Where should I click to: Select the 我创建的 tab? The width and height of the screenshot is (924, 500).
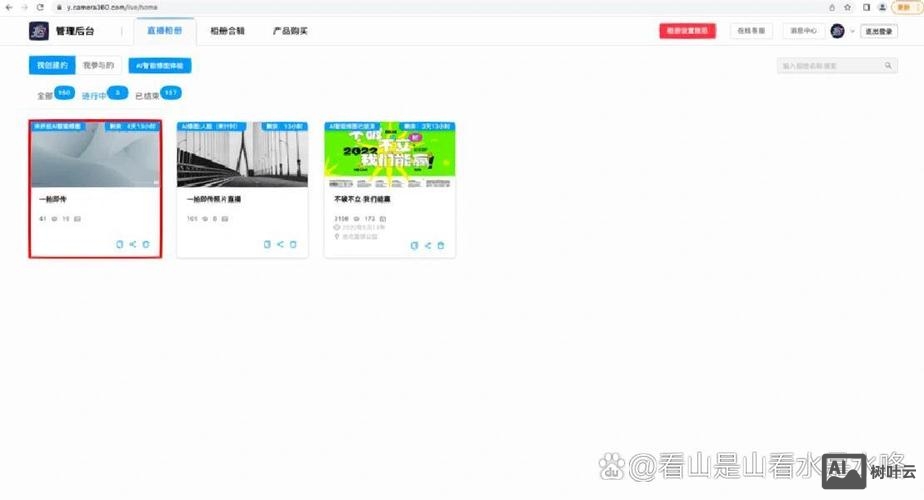pos(52,65)
